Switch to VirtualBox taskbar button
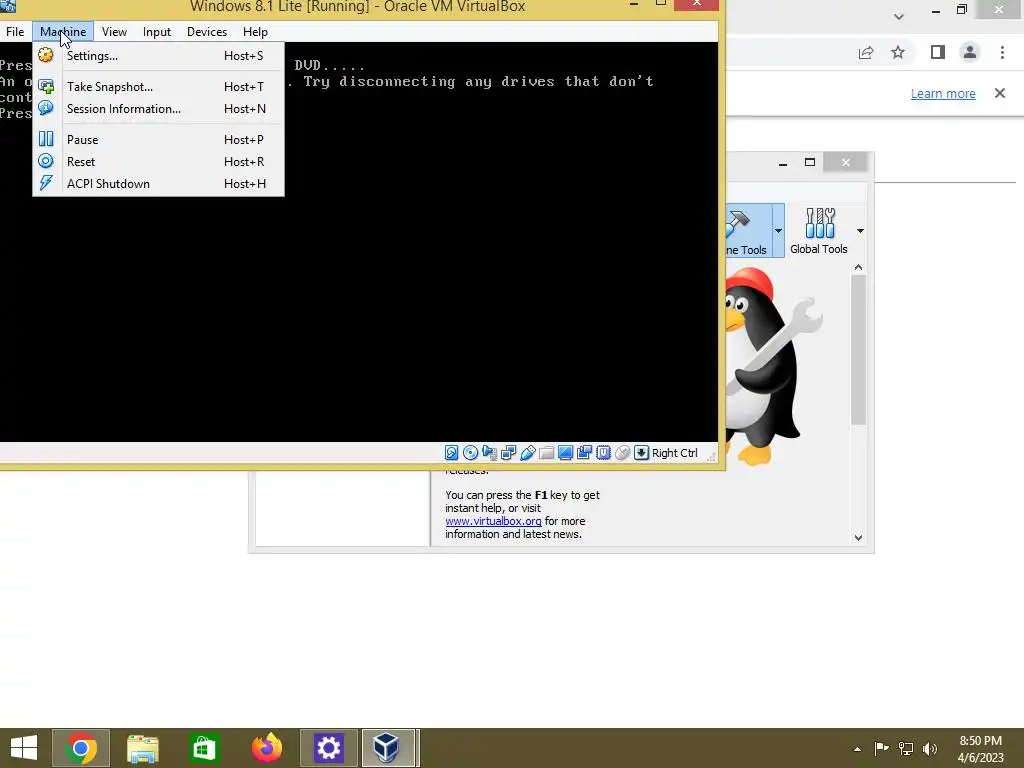This screenshot has height=768, width=1024. click(388, 748)
